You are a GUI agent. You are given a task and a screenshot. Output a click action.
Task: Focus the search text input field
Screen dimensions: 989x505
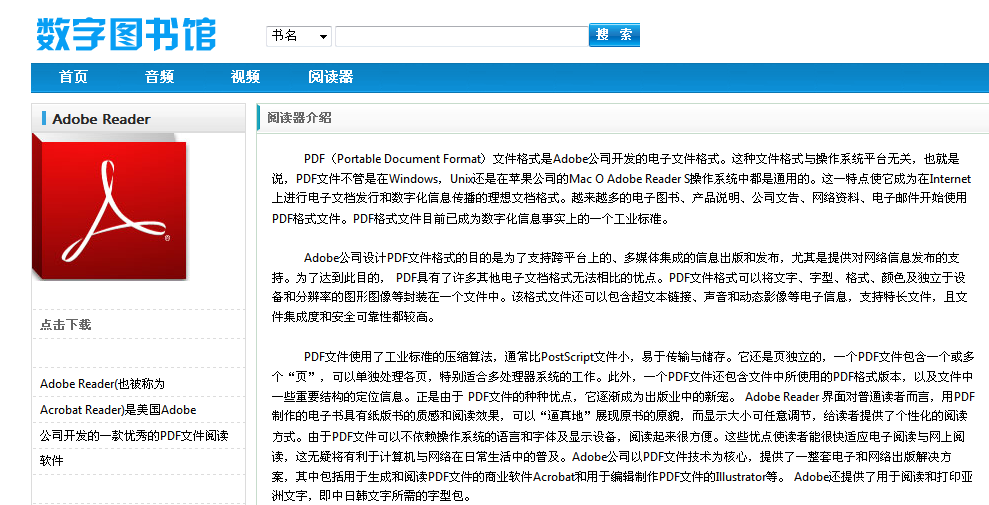(462, 36)
